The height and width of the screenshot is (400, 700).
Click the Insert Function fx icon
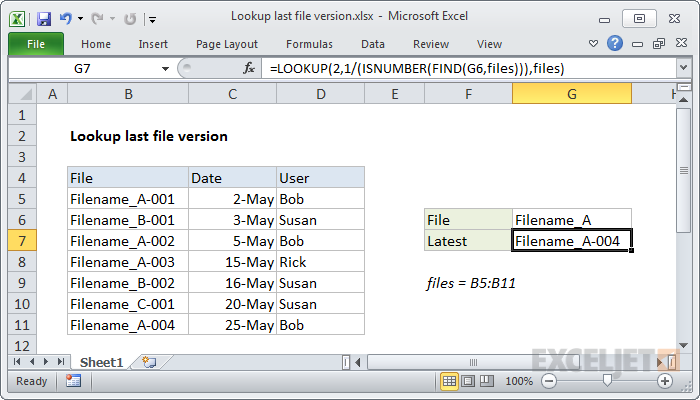(x=249, y=68)
